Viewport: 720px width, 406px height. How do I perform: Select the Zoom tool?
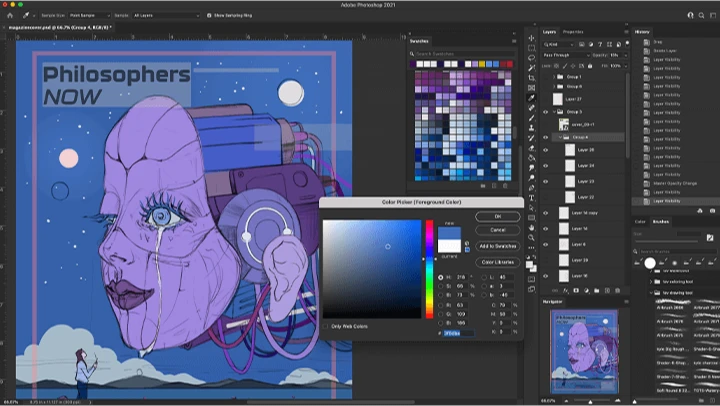coord(531,238)
